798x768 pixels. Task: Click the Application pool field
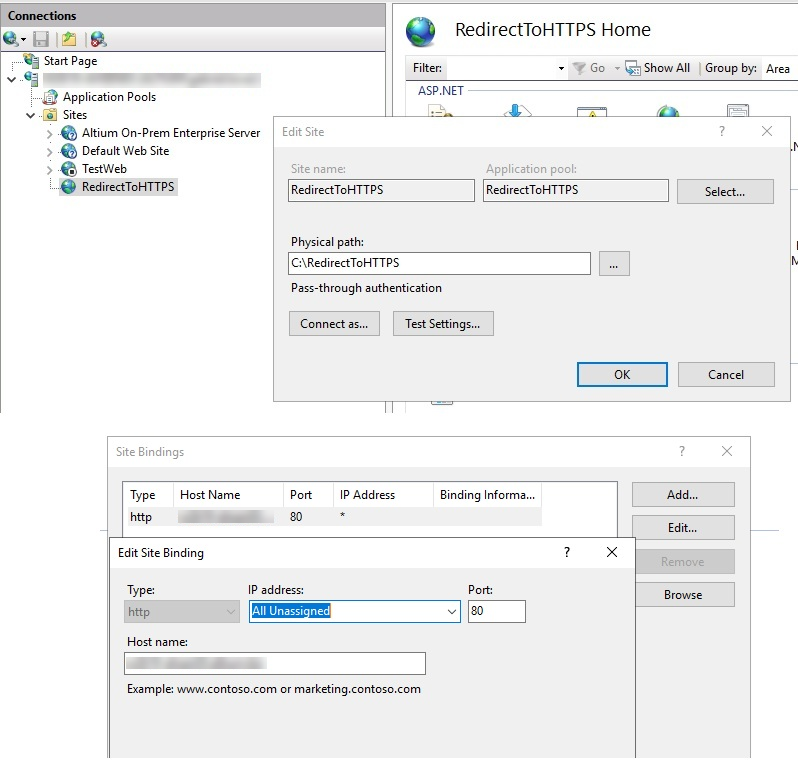(576, 190)
